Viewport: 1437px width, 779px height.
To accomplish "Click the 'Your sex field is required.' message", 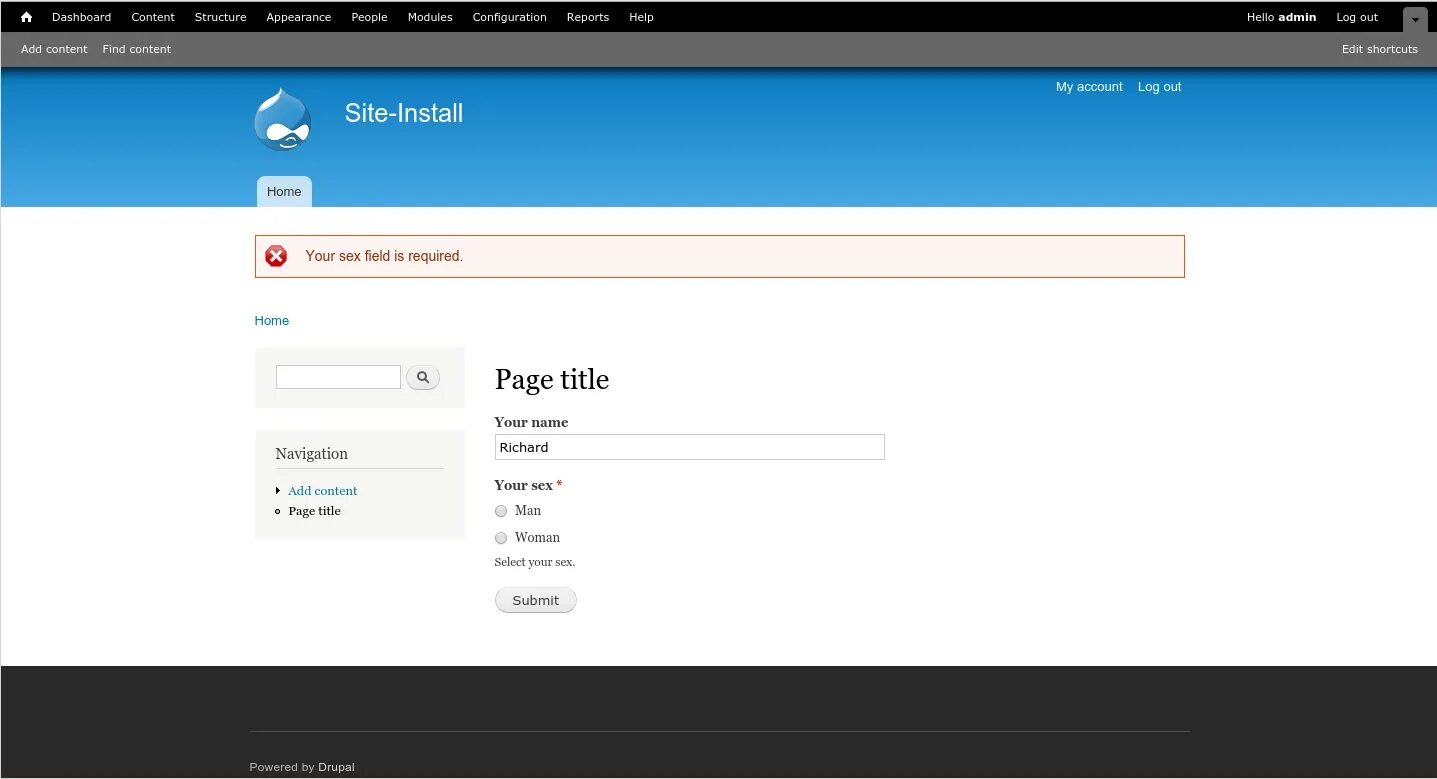I will click(x=384, y=256).
